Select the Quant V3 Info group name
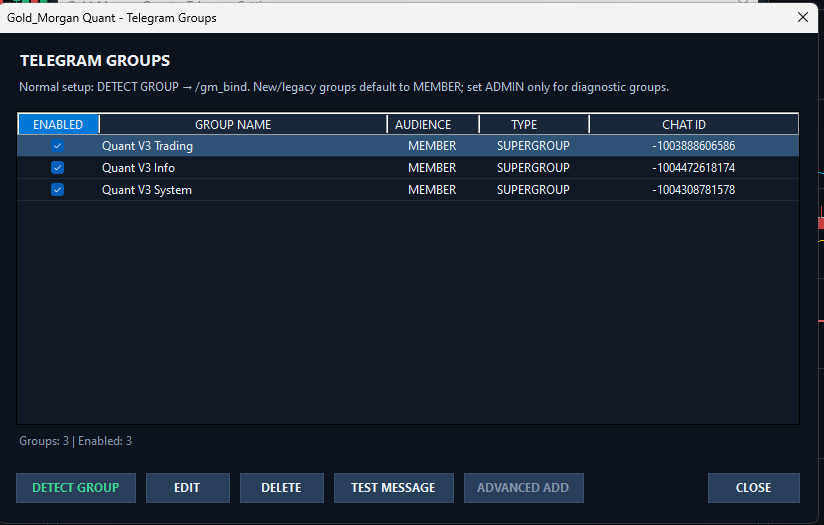 [x=138, y=168]
